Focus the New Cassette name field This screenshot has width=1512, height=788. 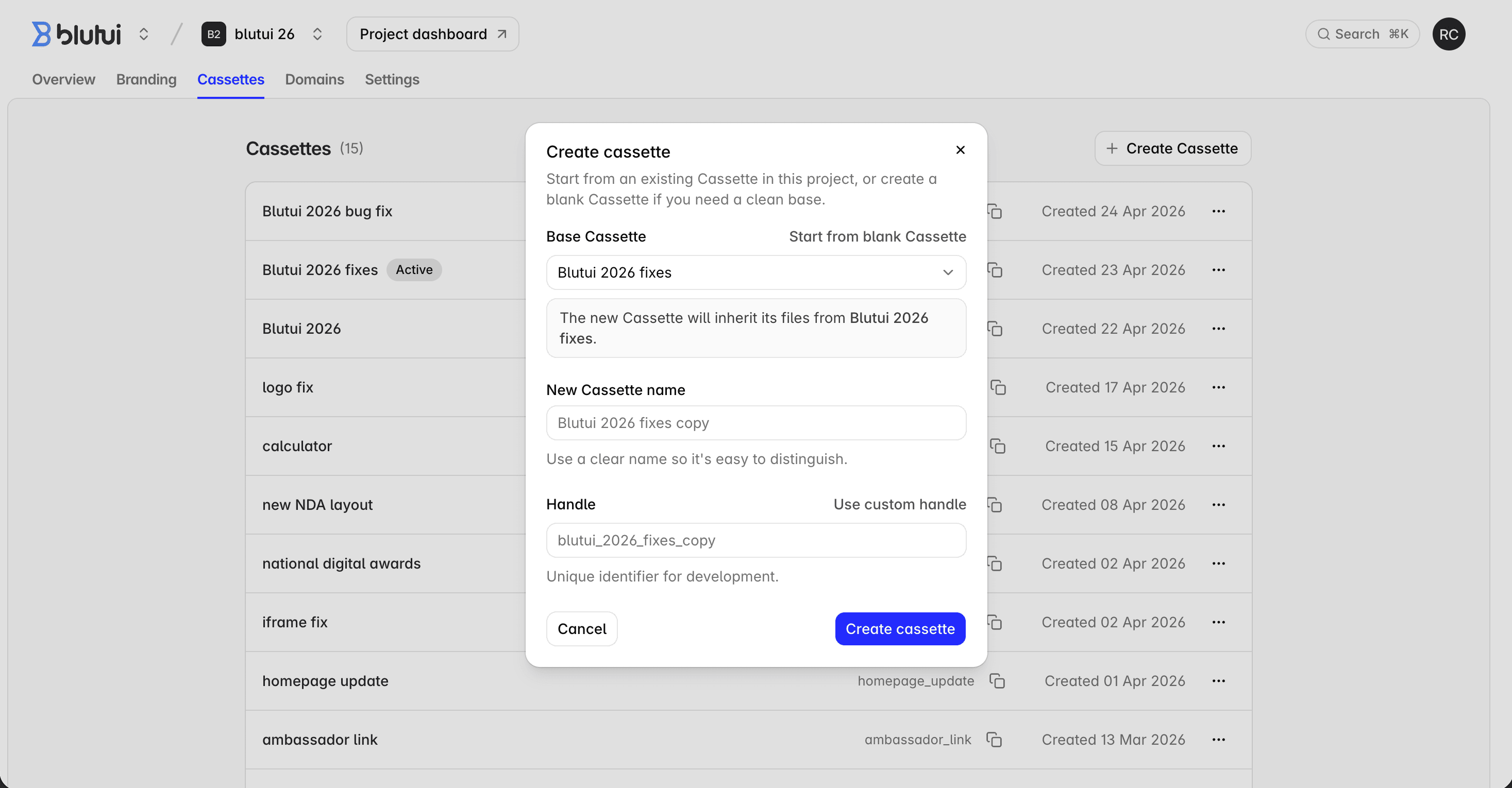[x=756, y=423]
